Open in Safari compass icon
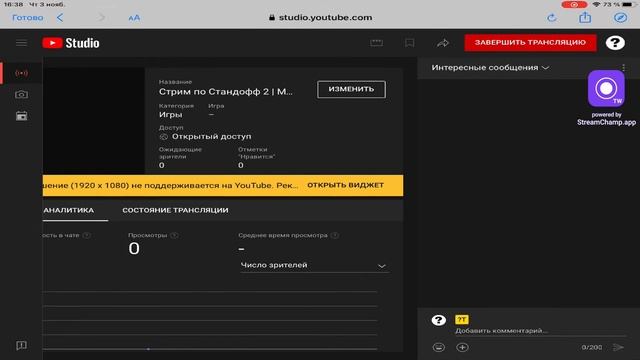640x360 pixels. pyautogui.click(x=620, y=18)
